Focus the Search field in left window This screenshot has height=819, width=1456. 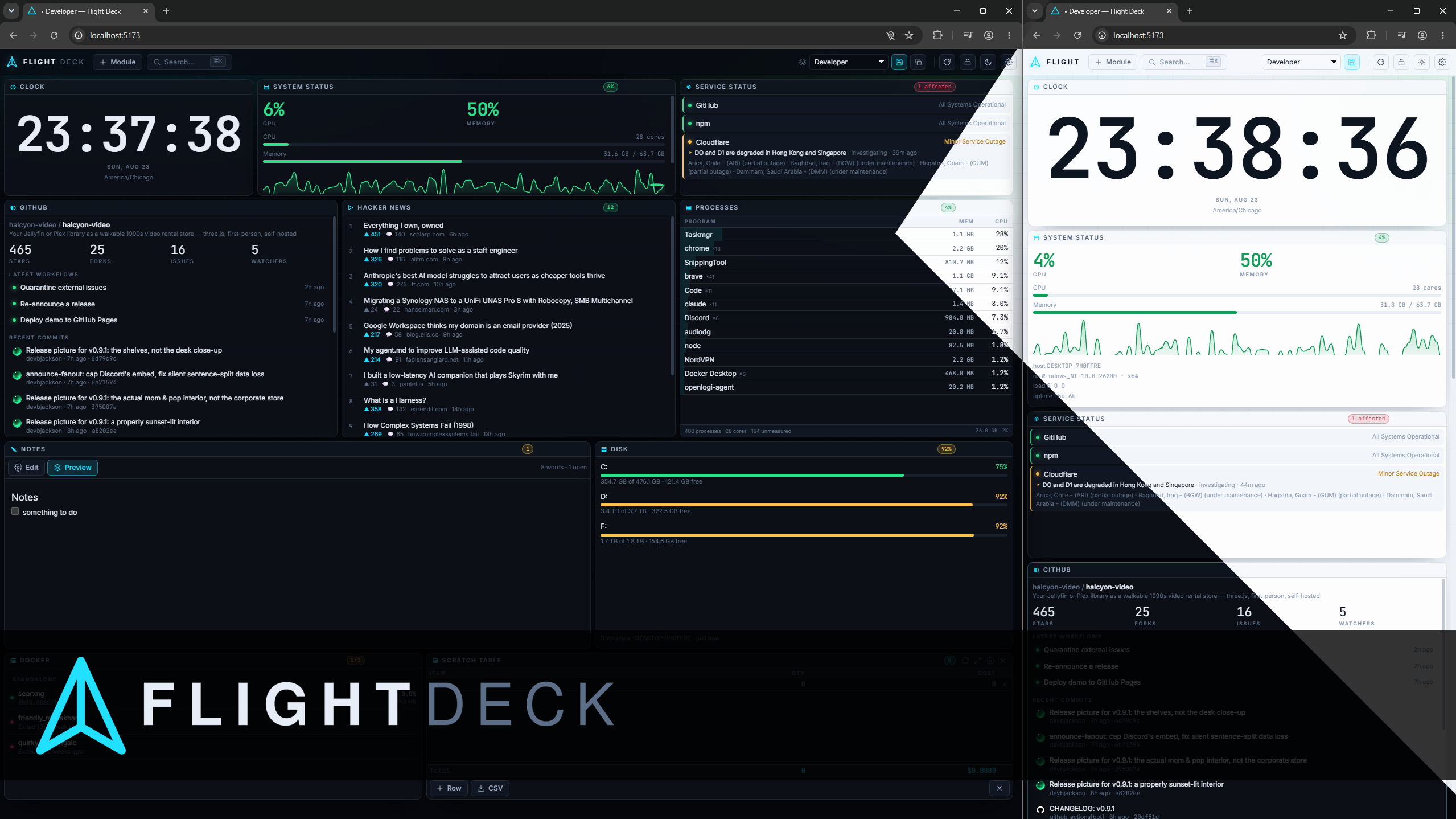[190, 62]
